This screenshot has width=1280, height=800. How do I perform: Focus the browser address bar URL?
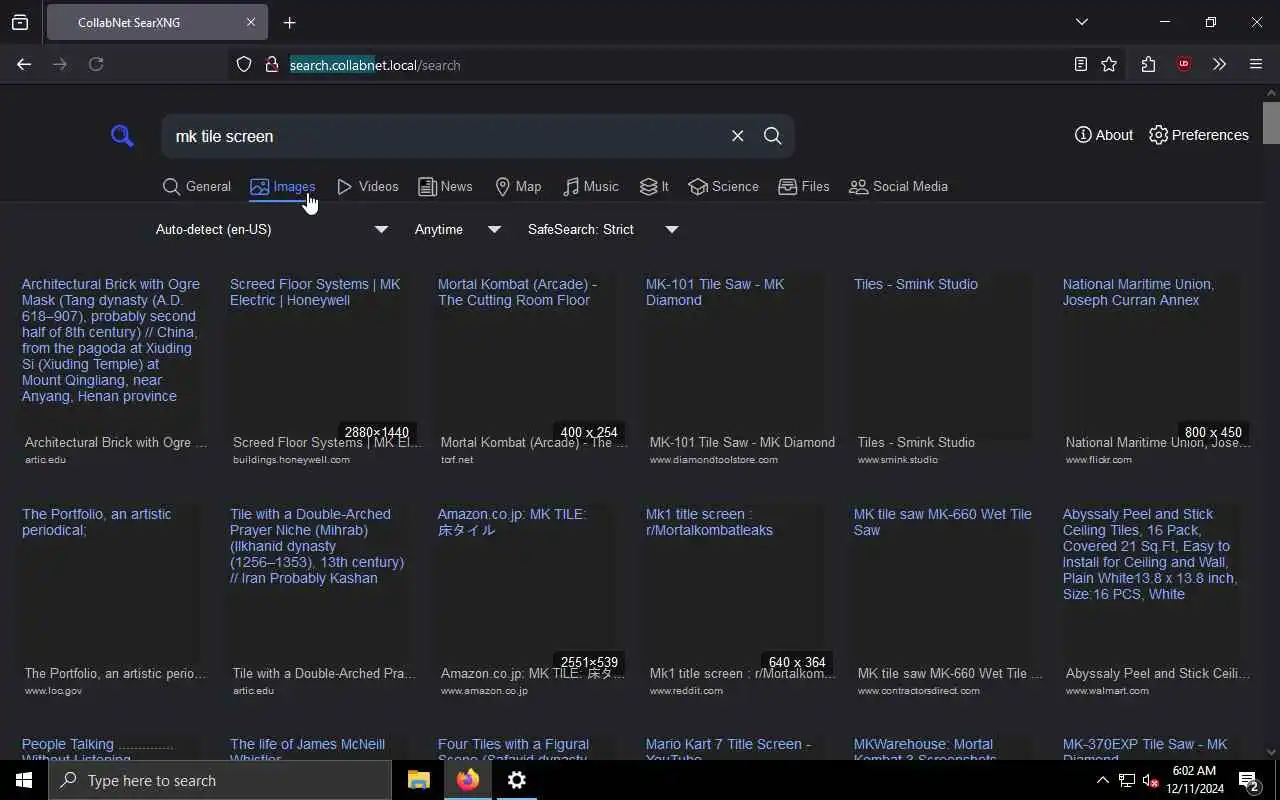375,65
